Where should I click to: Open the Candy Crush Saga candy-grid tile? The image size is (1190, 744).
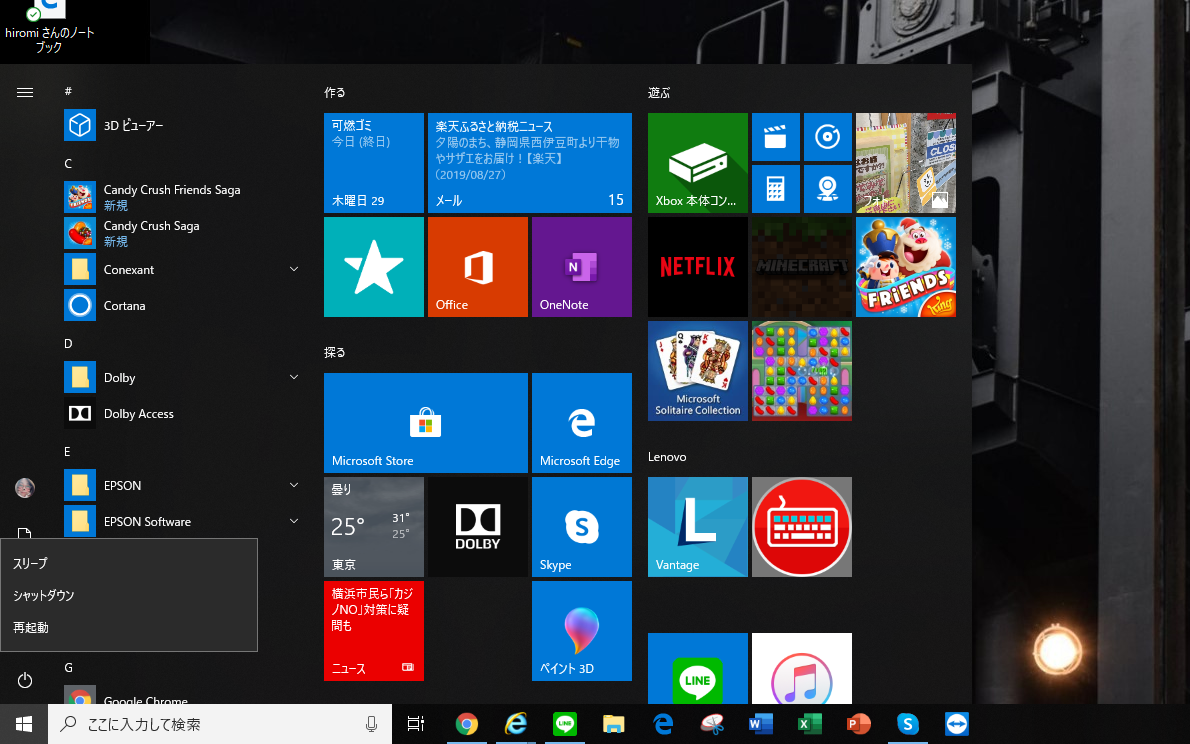(x=801, y=370)
